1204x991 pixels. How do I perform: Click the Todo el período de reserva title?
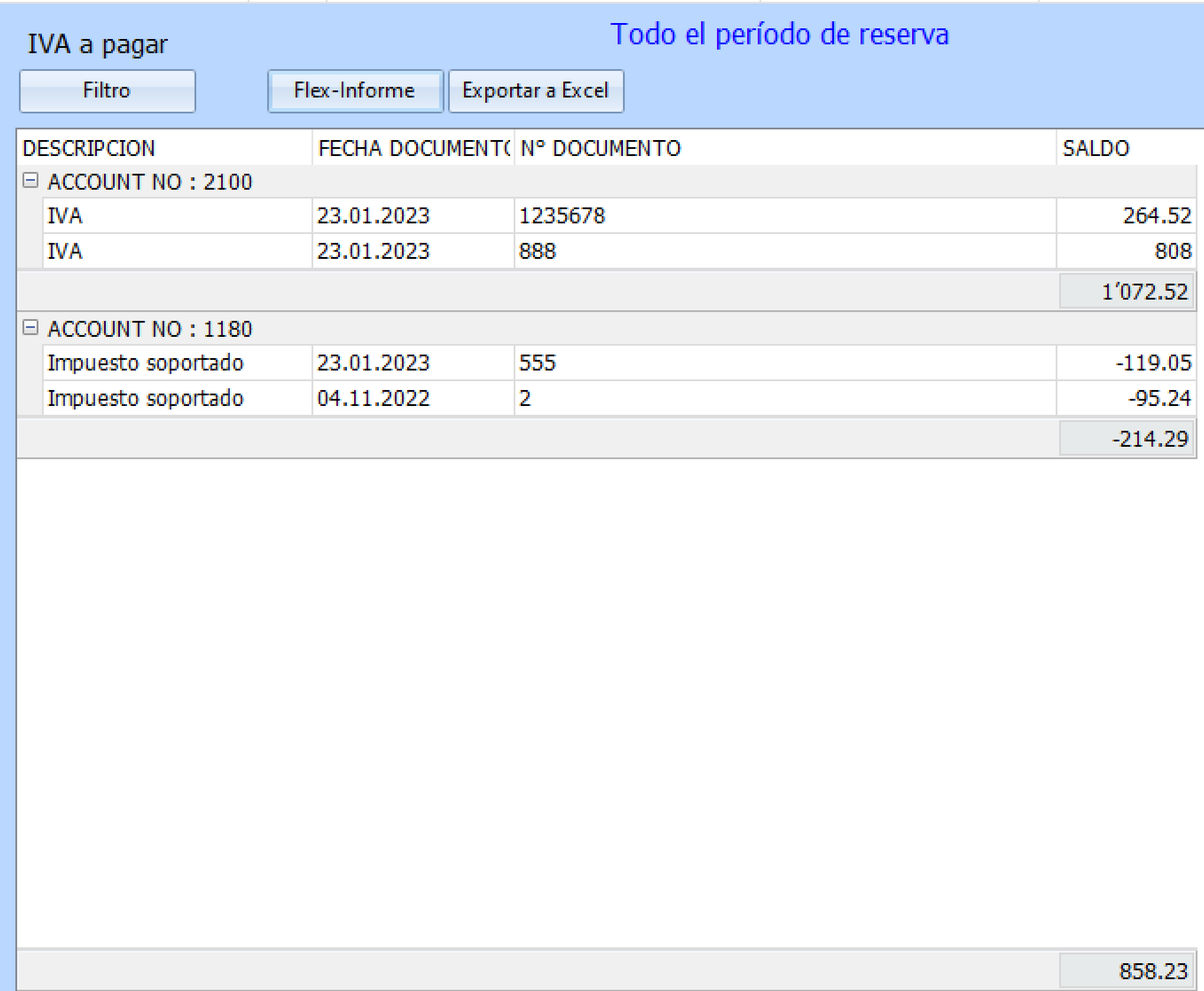pyautogui.click(x=779, y=34)
